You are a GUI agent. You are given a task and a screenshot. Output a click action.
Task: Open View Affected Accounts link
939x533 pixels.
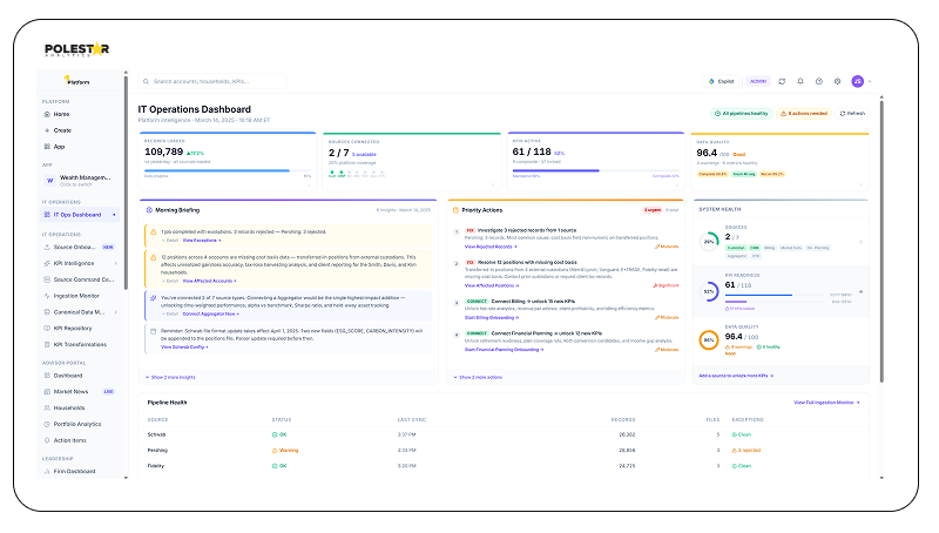209,281
